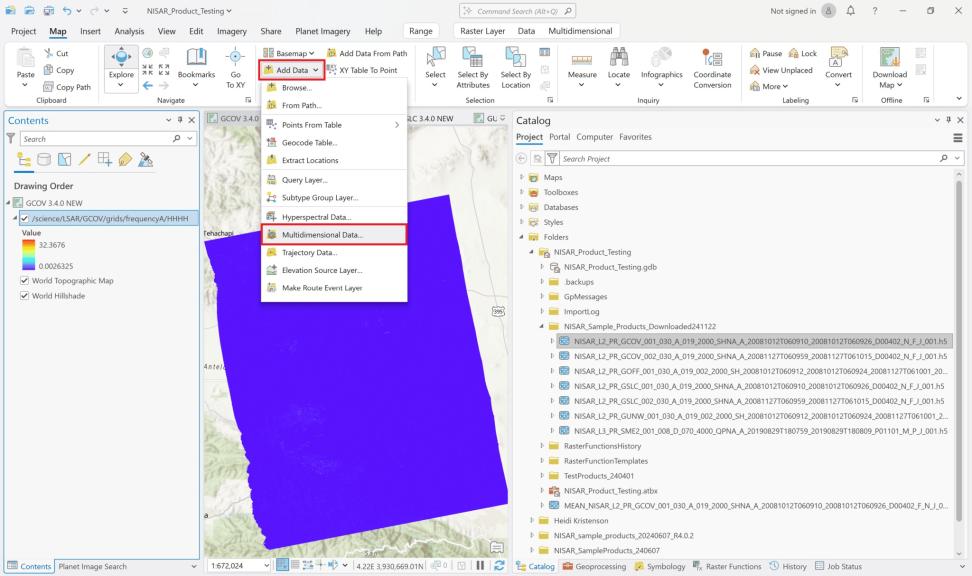Click Not signed in account button
This screenshot has height=576, width=972.
pos(802,11)
